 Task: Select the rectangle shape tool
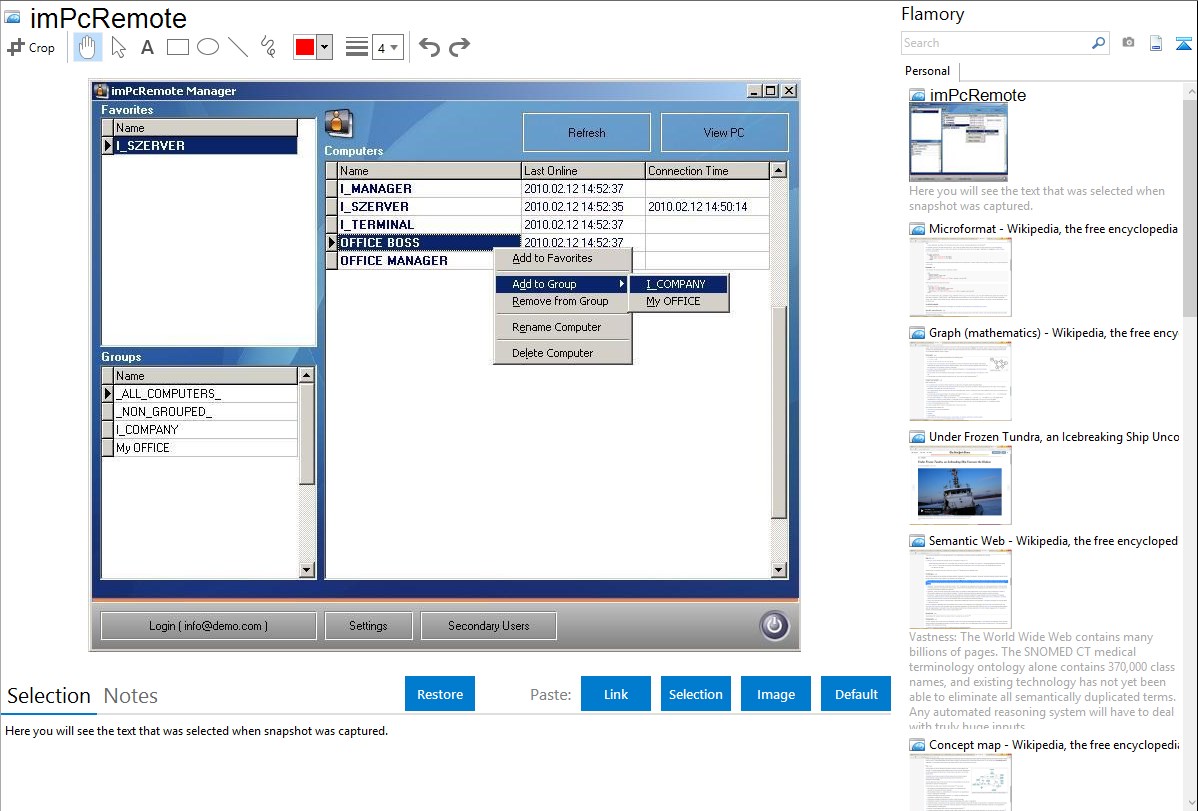coord(177,47)
